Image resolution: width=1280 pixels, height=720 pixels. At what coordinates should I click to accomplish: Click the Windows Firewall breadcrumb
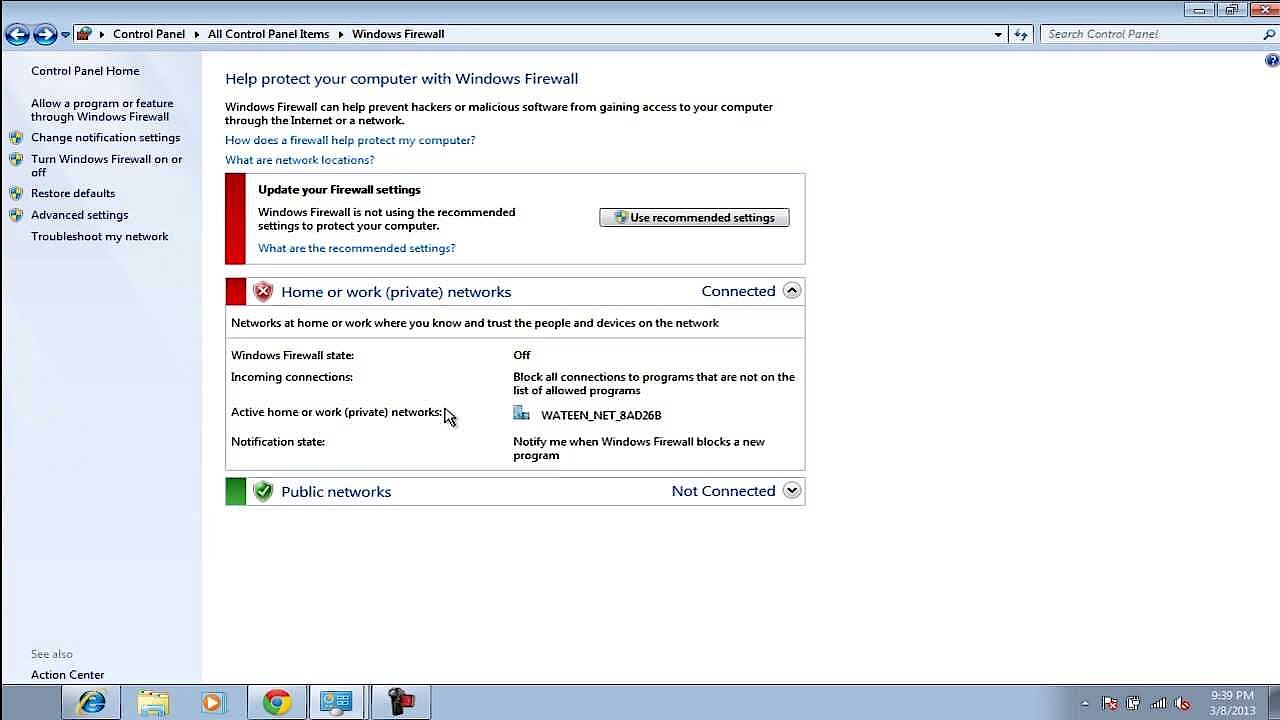[x=398, y=34]
